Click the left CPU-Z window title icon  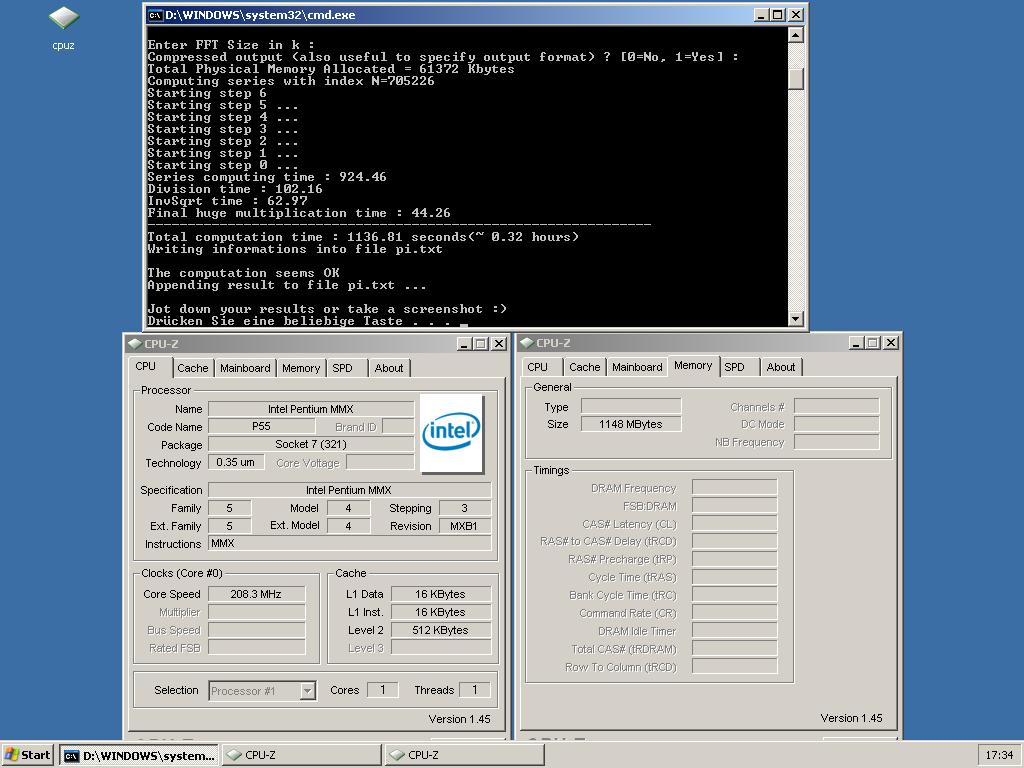[135, 344]
